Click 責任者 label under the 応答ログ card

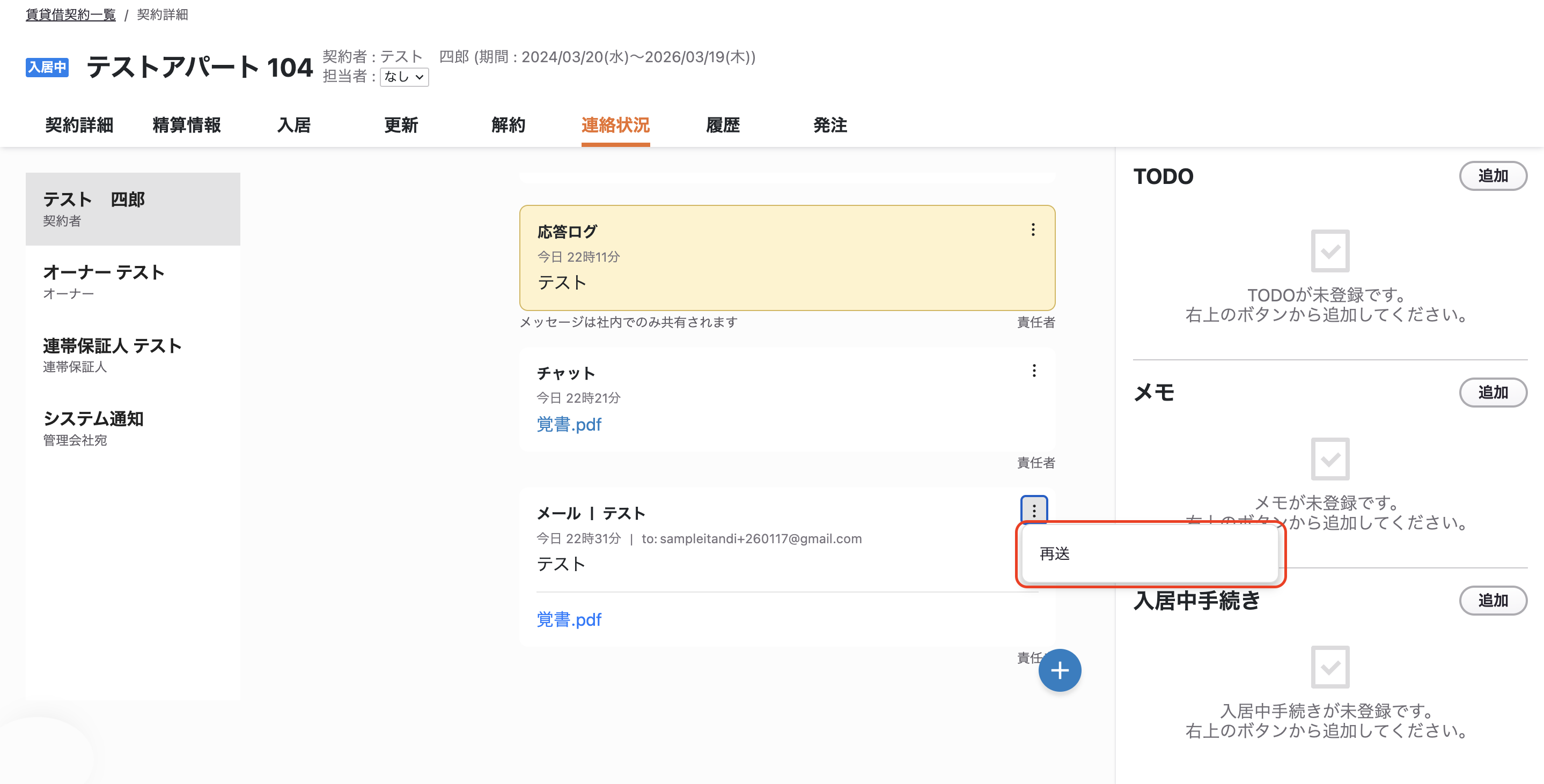point(1036,322)
